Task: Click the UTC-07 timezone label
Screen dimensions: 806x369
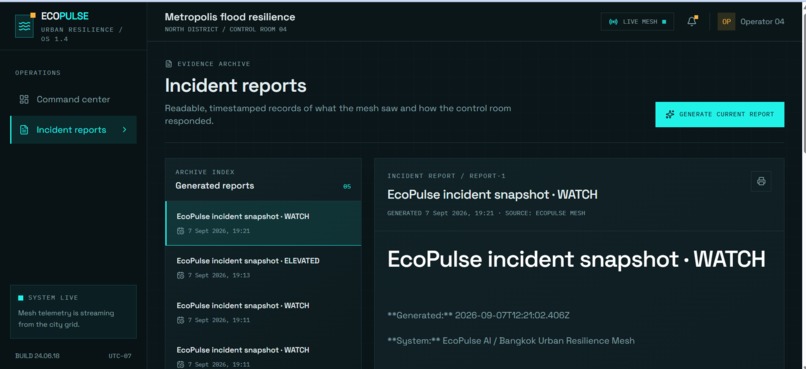Action: click(x=120, y=356)
